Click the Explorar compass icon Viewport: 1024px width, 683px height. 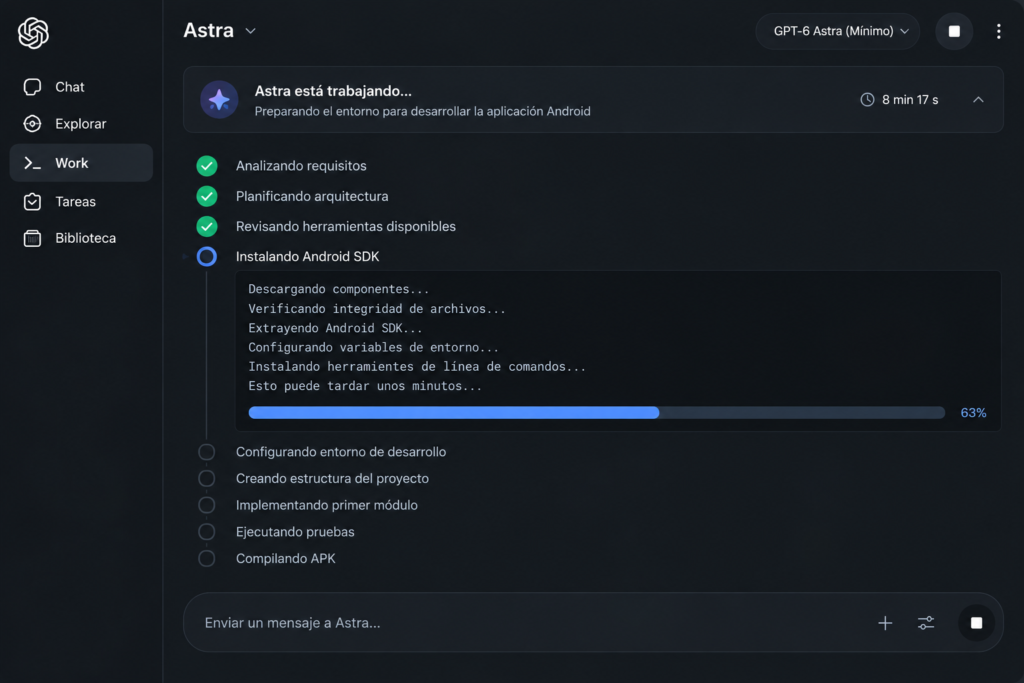[x=32, y=123]
